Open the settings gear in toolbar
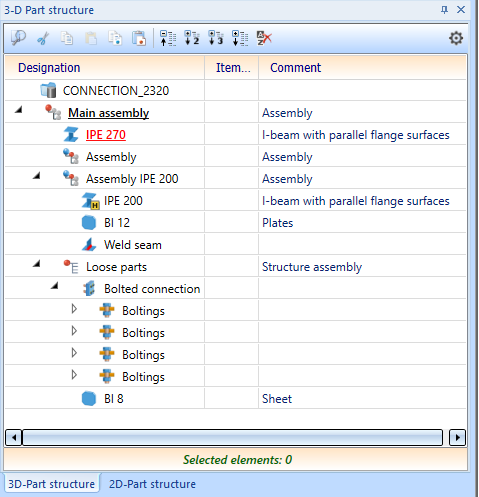Viewport: 479px width, 497px height. tap(456, 38)
